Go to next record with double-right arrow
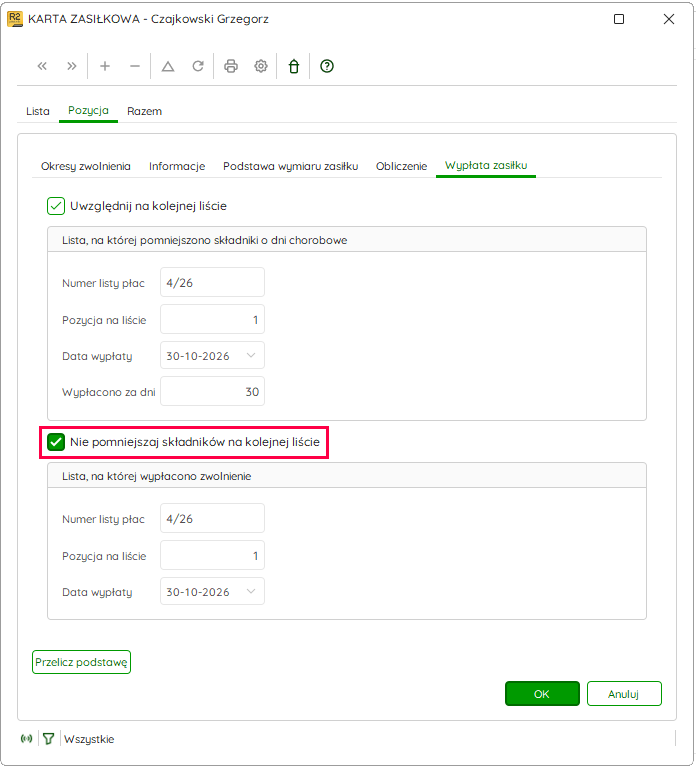 72,66
